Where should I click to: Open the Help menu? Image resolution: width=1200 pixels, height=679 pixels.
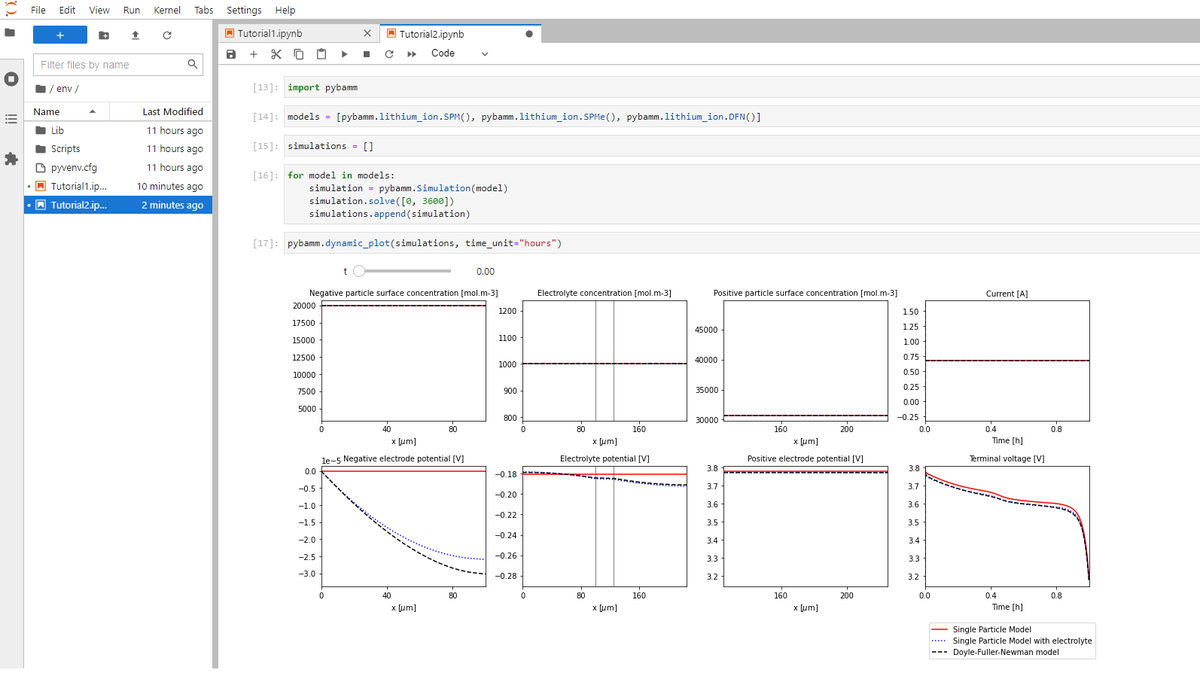click(x=285, y=10)
